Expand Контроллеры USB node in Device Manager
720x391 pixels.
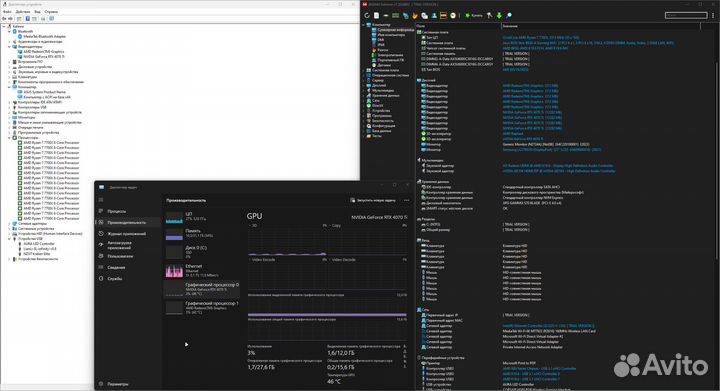coord(9,107)
